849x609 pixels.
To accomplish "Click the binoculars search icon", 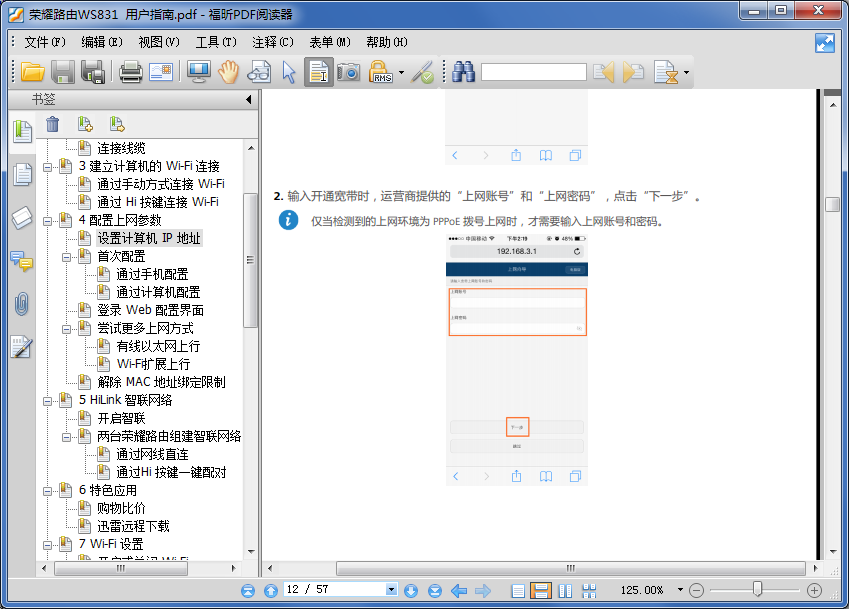I will click(463, 72).
